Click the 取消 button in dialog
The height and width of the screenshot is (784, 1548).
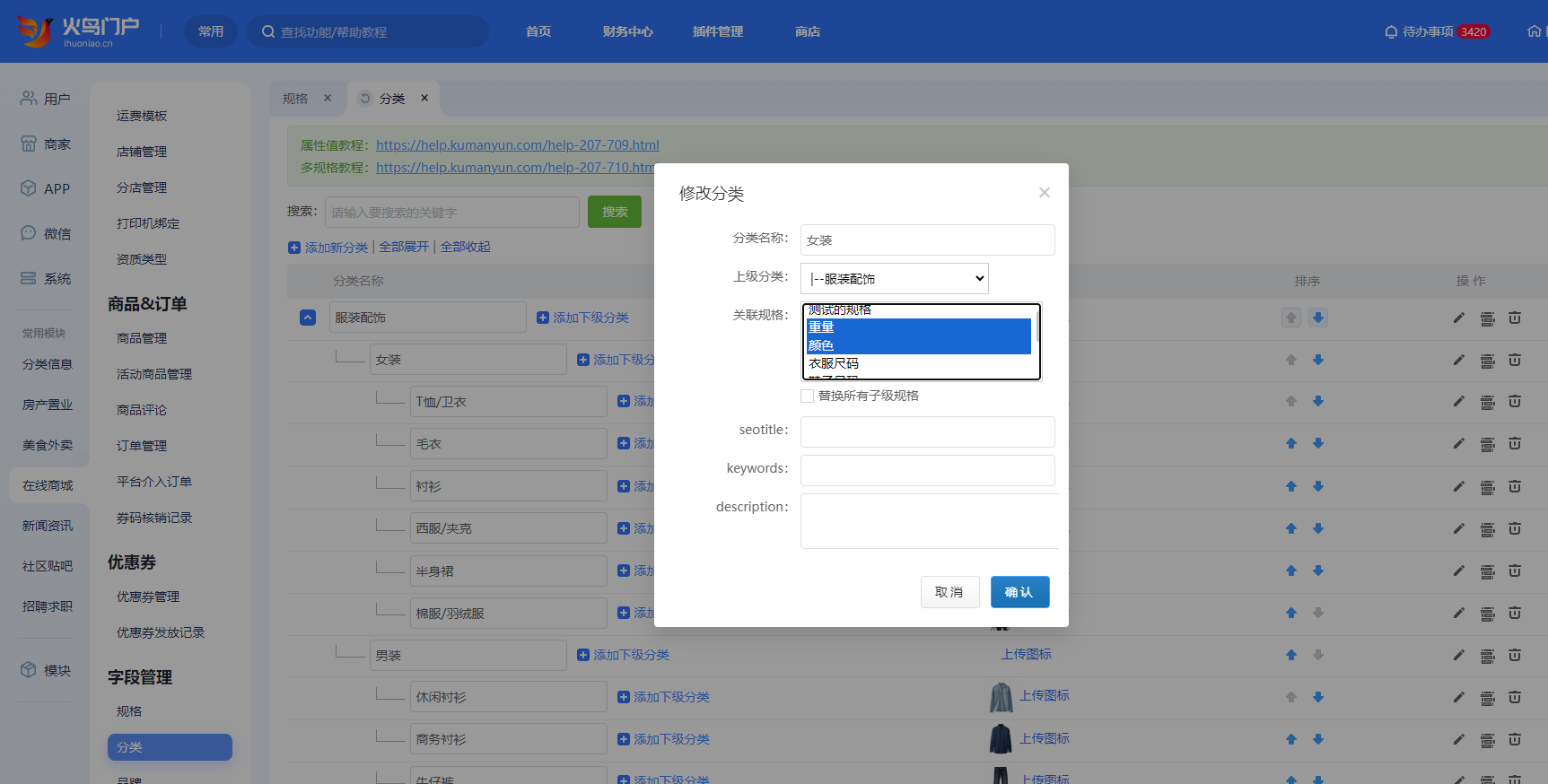950,592
